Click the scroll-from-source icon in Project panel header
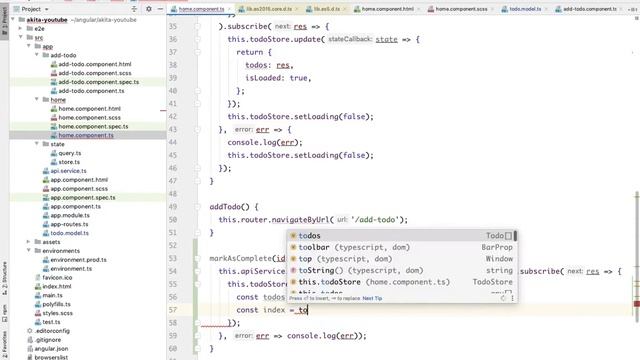Viewport: 640px width, 360px height. [134, 9]
